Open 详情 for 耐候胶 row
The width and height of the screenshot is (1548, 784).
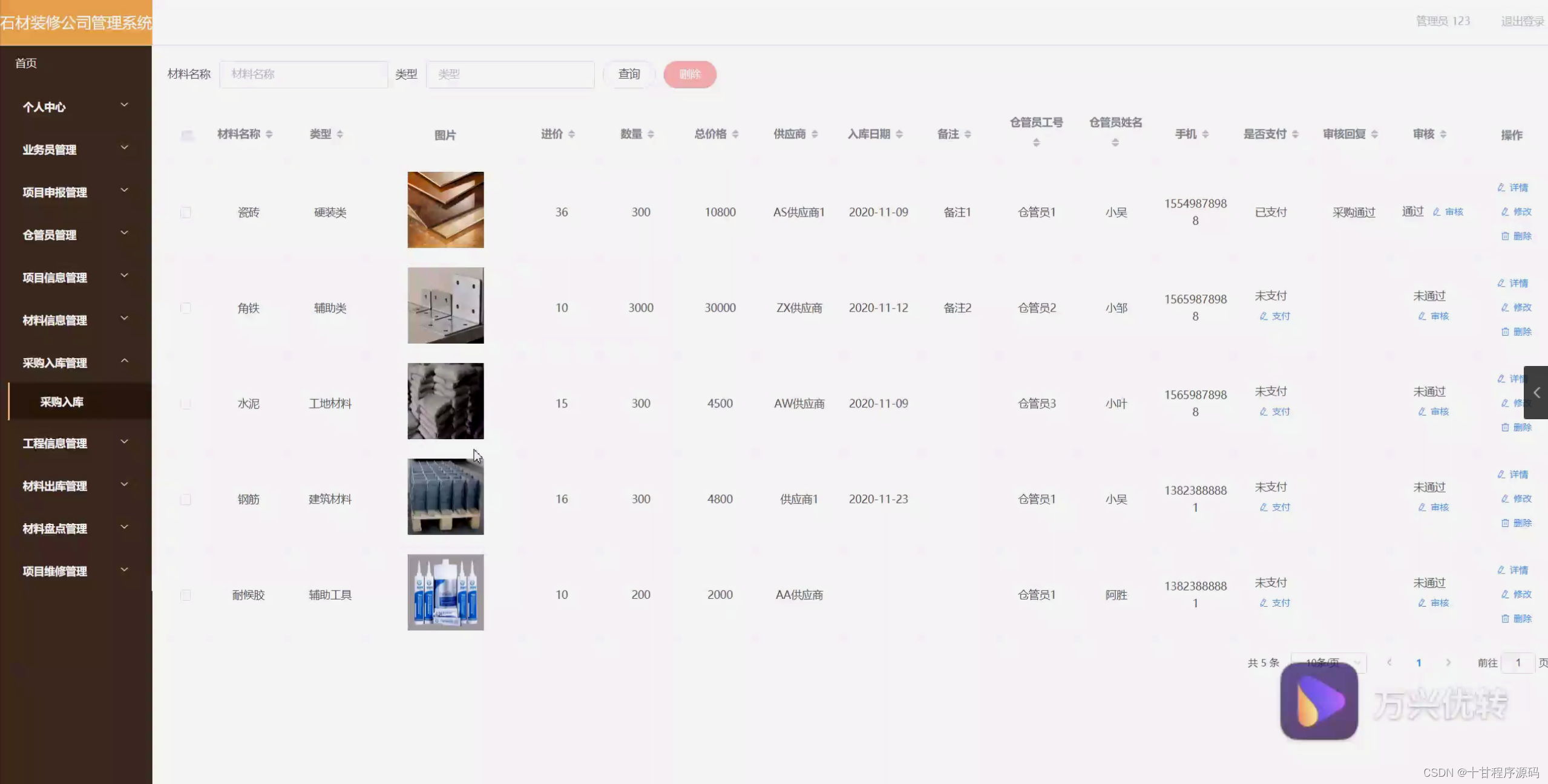pyautogui.click(x=1512, y=570)
